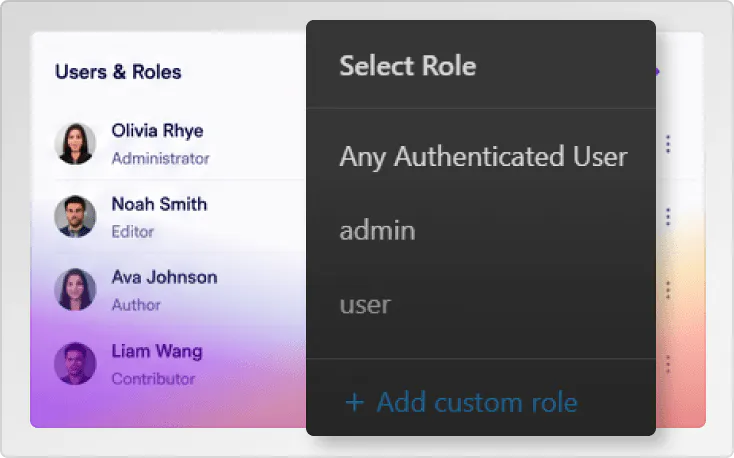This screenshot has height=458, width=734.
Task: Select Liam Wang's avatar image
Action: point(75,363)
